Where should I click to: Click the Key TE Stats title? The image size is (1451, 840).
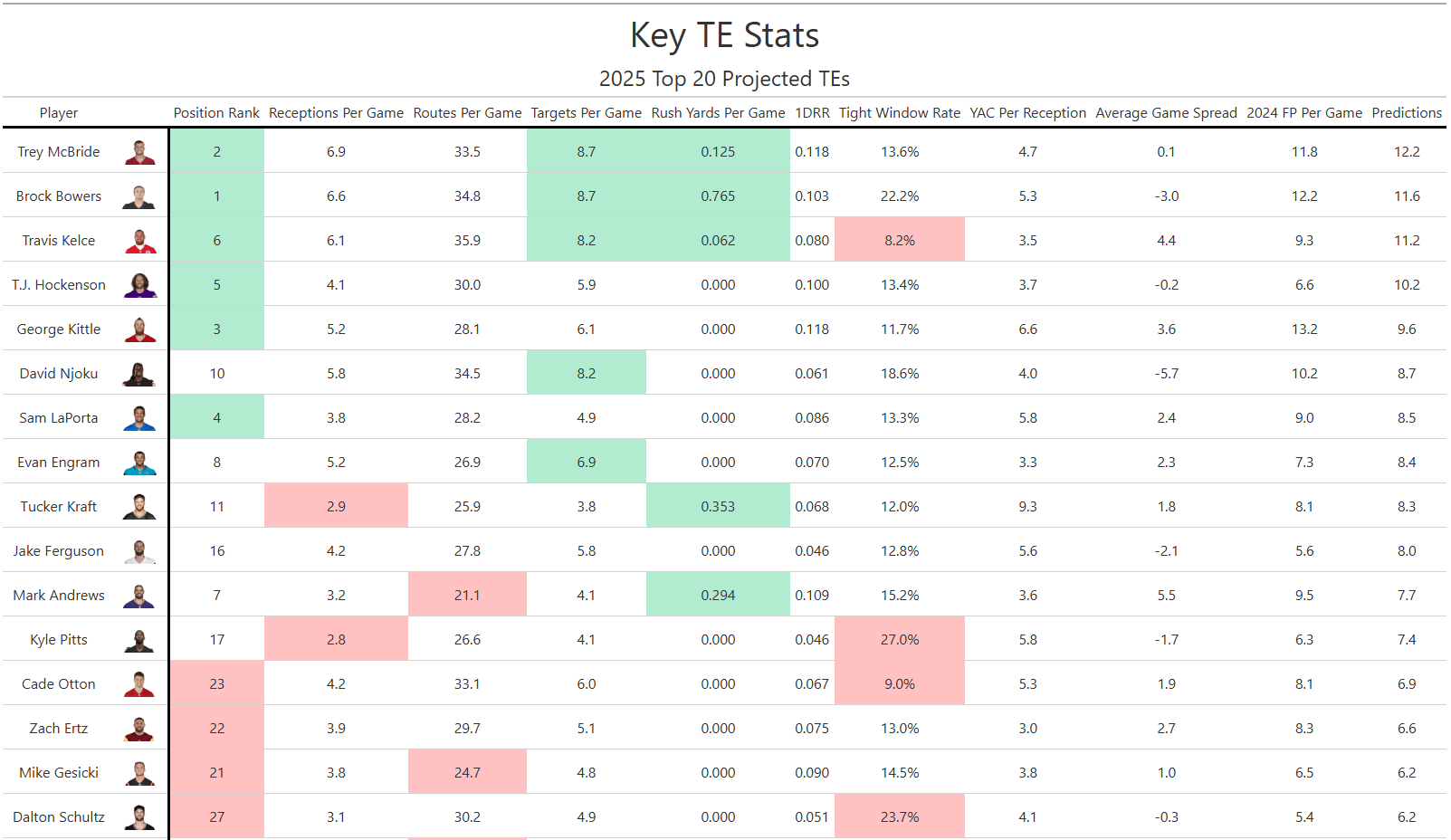click(x=724, y=35)
